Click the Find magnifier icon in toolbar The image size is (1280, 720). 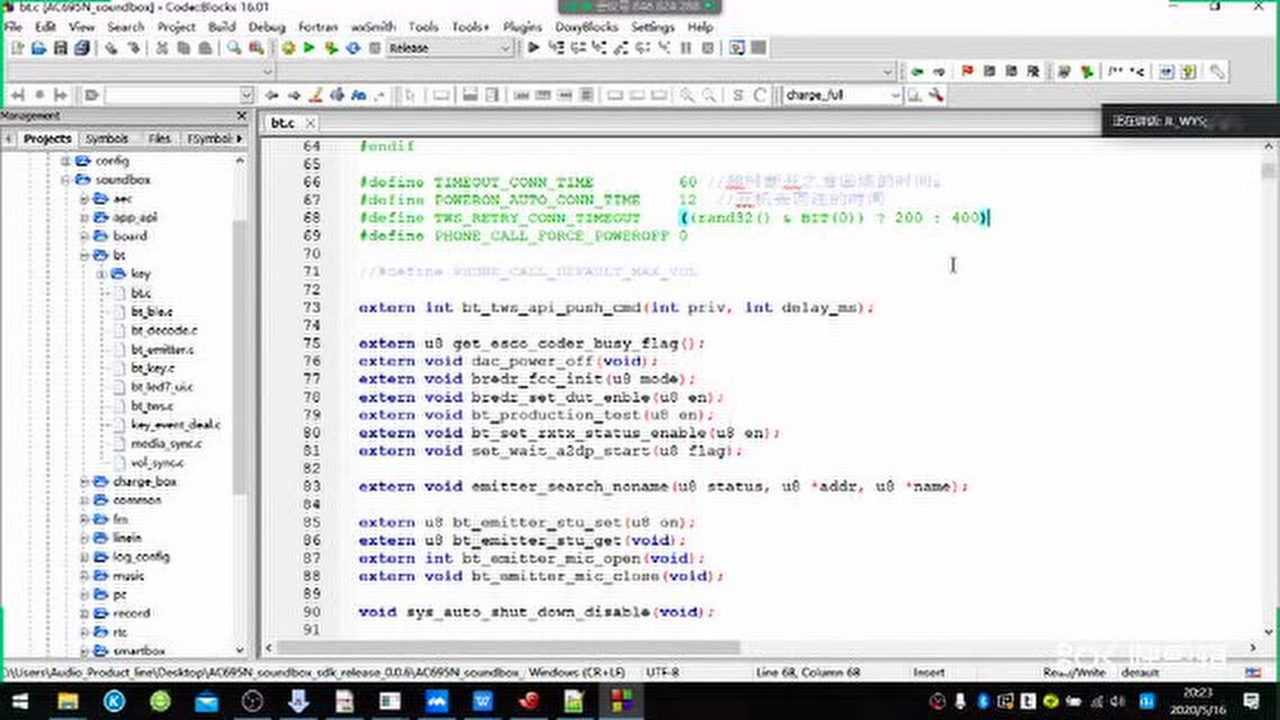pos(233,48)
